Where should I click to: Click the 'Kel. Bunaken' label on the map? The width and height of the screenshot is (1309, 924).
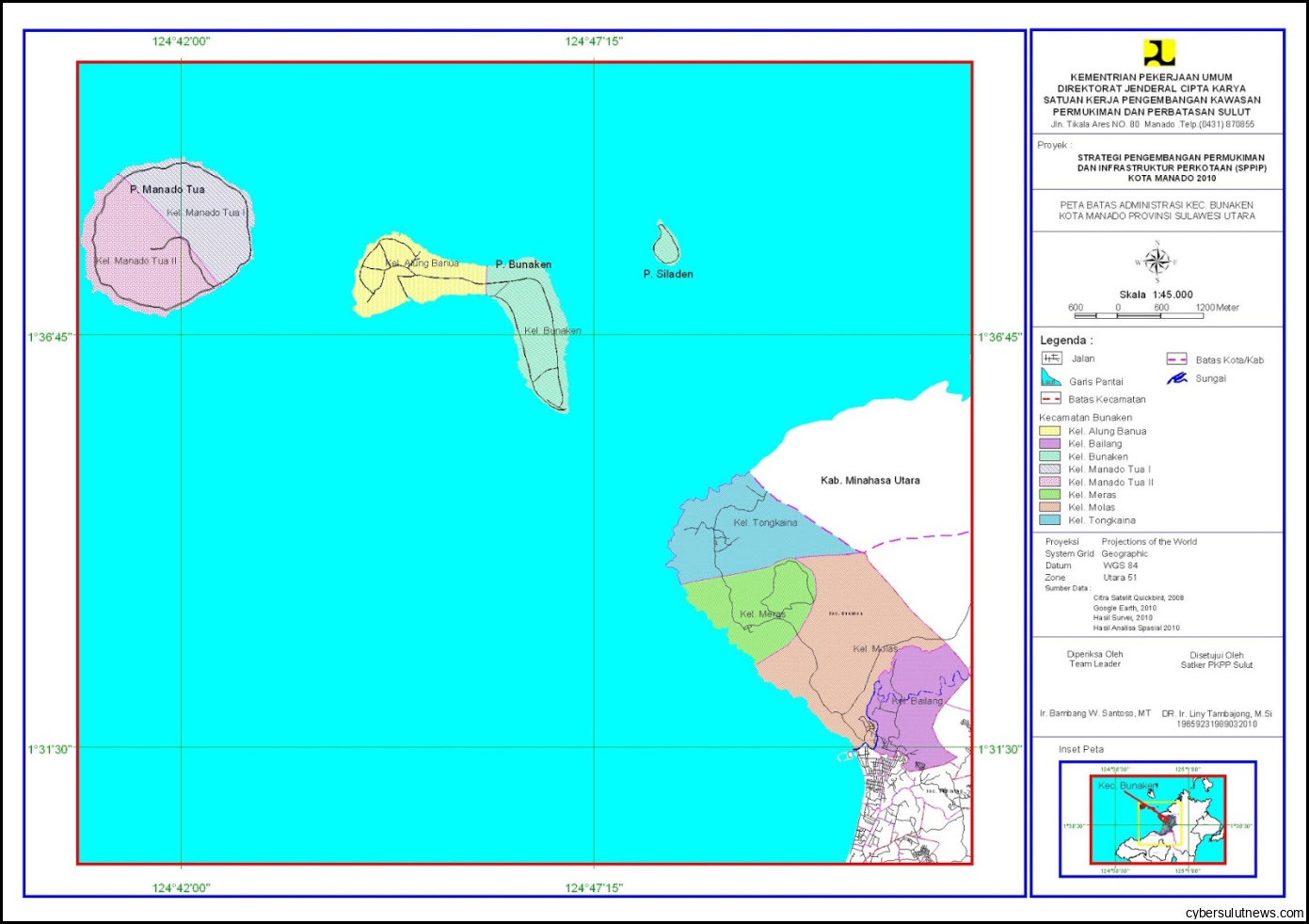[552, 330]
